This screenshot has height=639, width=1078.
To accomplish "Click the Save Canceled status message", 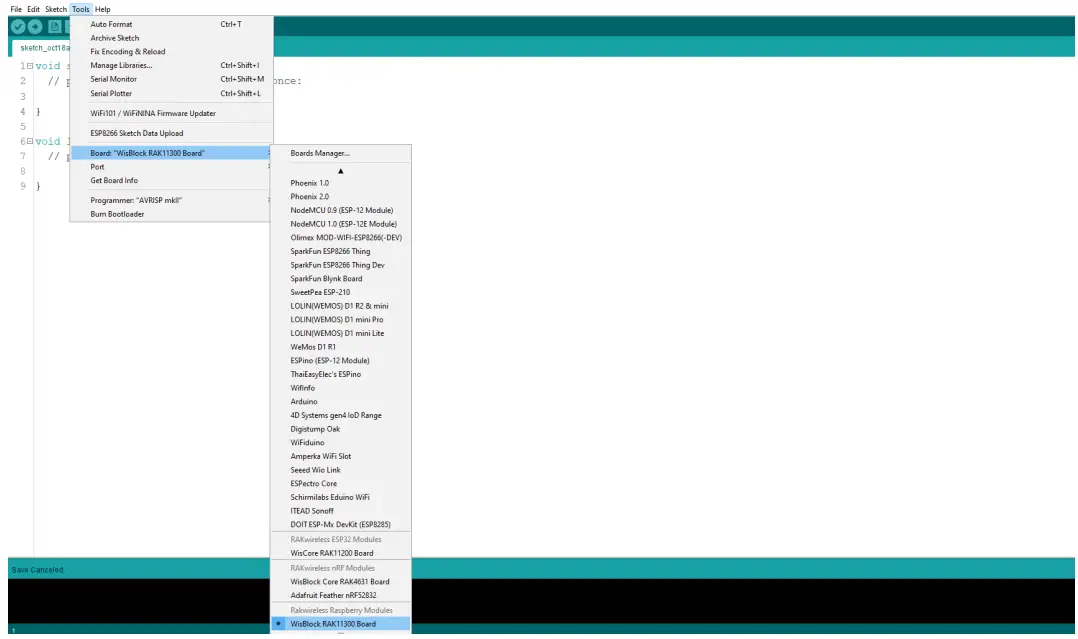I will [38, 570].
